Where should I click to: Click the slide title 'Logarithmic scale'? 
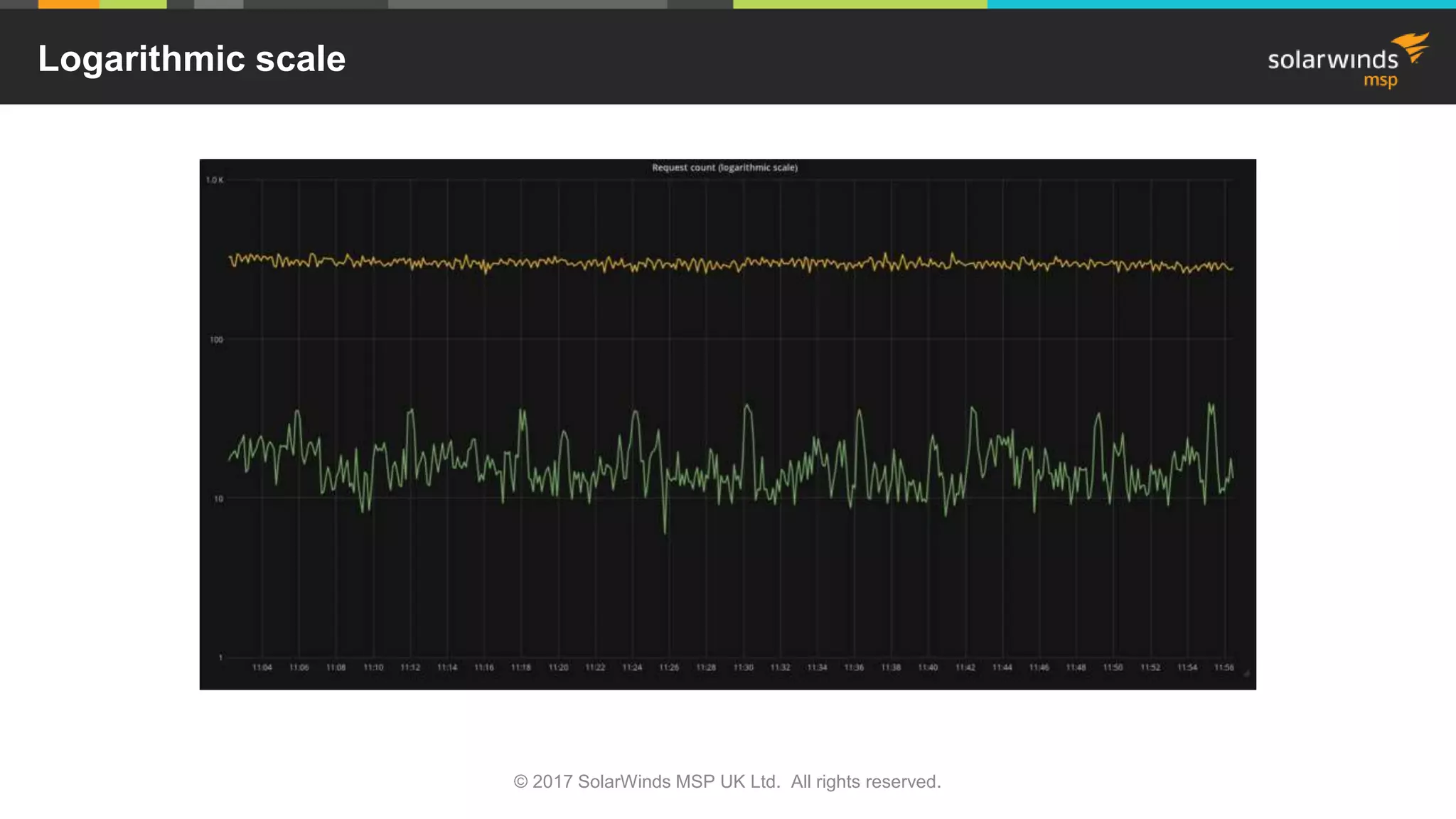point(192,58)
